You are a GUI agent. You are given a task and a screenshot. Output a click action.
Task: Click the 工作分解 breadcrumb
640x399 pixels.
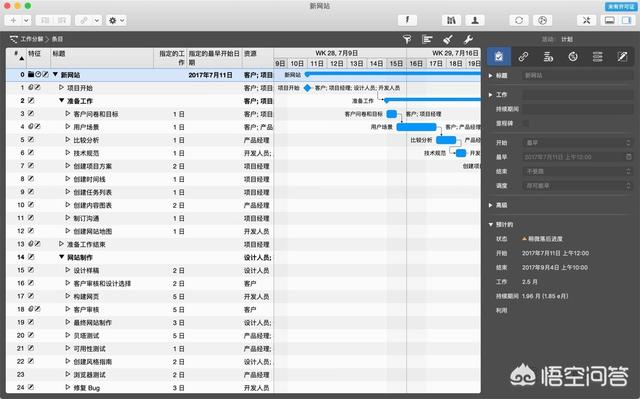click(32, 39)
